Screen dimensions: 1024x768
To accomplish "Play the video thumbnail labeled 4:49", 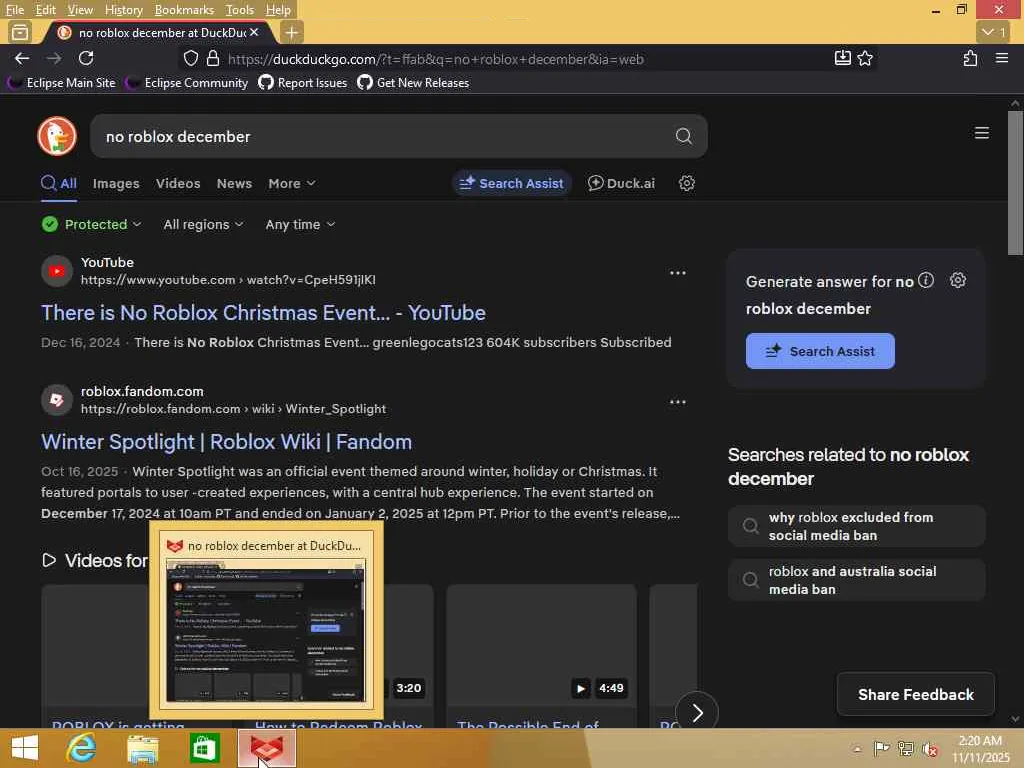I will click(x=541, y=645).
